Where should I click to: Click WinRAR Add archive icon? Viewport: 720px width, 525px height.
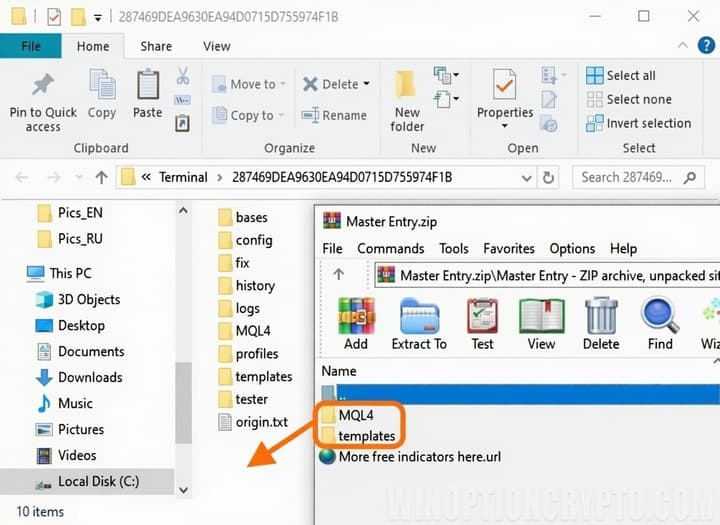pos(356,316)
